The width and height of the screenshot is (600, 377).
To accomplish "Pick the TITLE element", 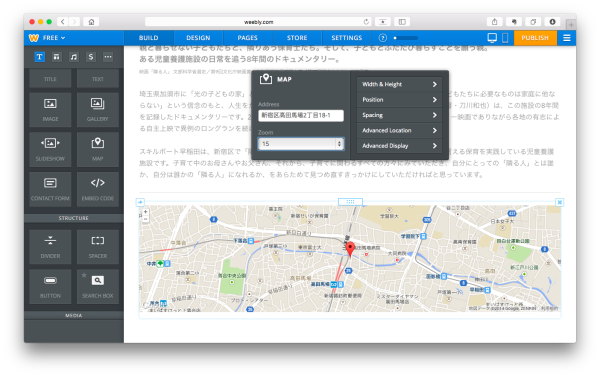I will pyautogui.click(x=50, y=79).
